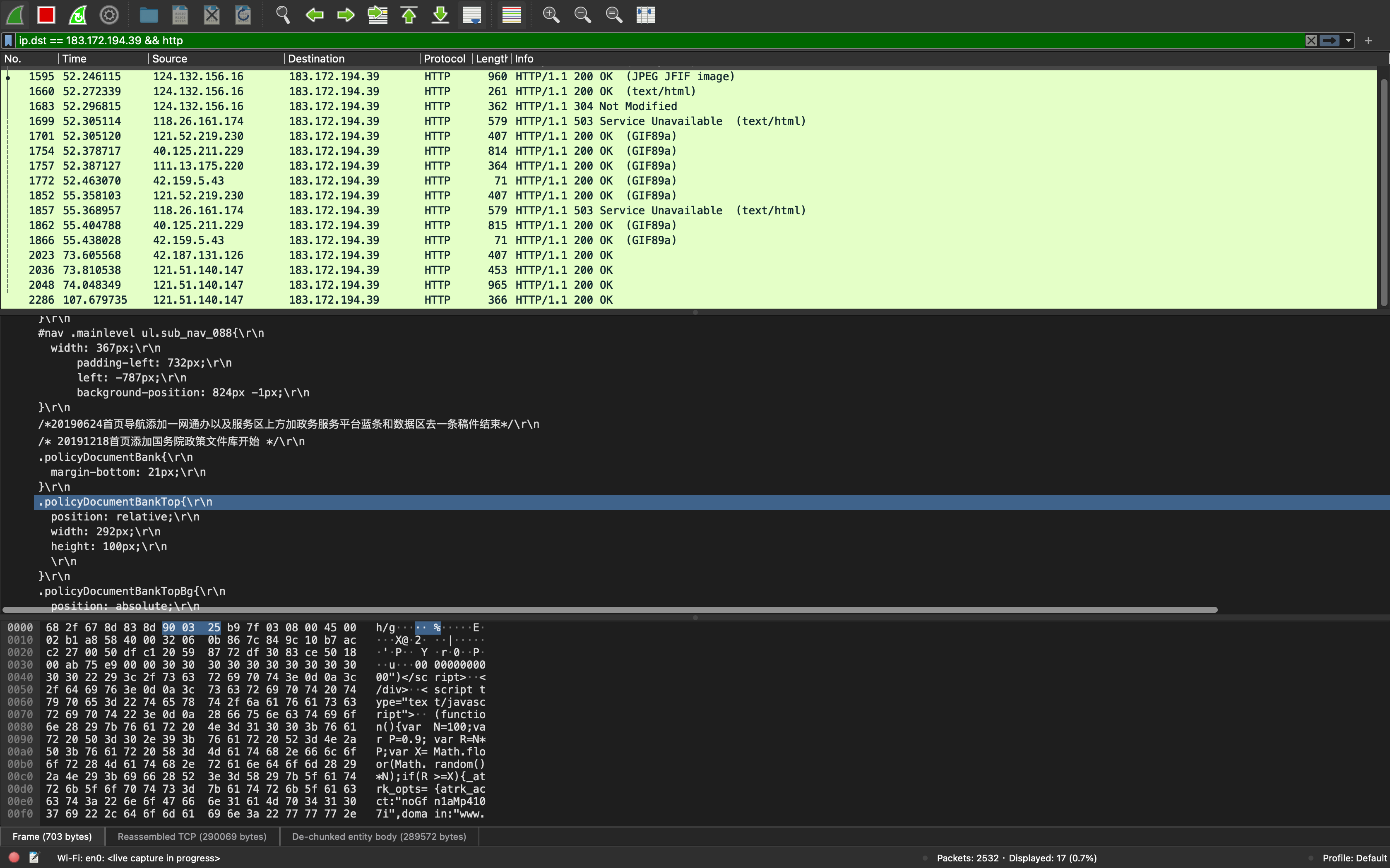Viewport: 1390px width, 868px height.
Task: Open capture options gear icon
Action: point(109,15)
